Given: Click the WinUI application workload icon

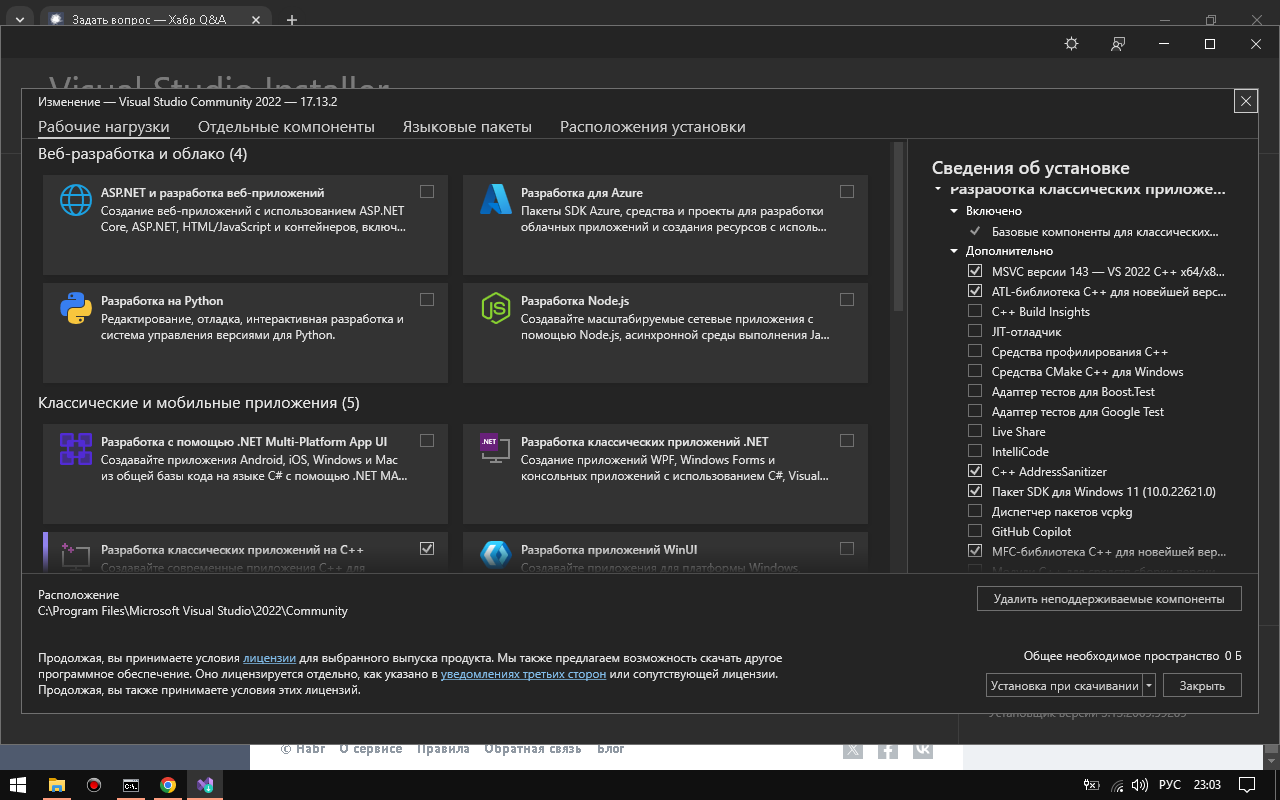Looking at the screenshot, I should point(496,556).
